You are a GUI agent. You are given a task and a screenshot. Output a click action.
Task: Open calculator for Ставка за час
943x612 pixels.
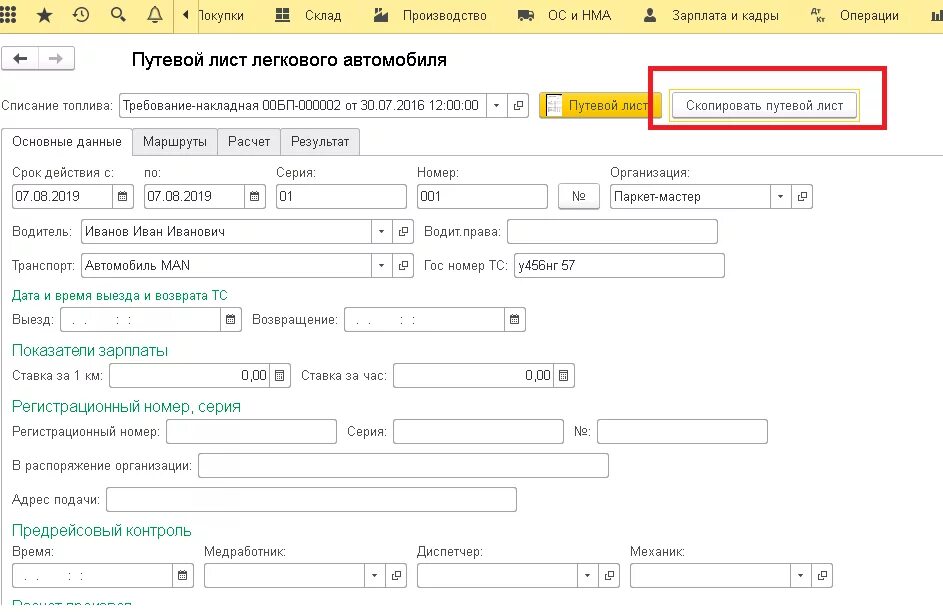pyautogui.click(x=564, y=376)
